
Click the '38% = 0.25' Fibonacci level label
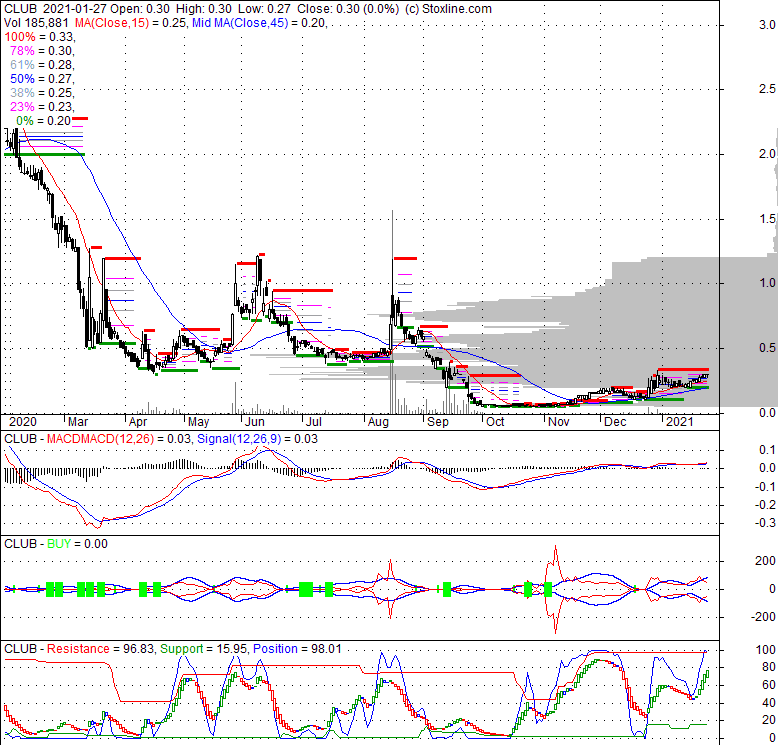tap(42, 93)
